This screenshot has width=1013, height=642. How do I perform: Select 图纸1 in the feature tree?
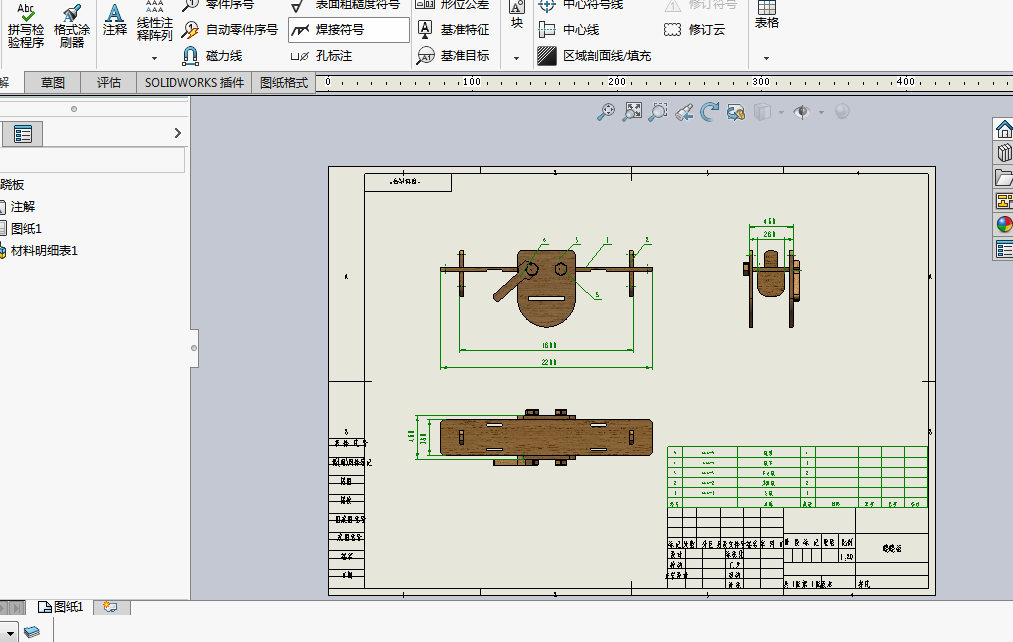click(26, 229)
